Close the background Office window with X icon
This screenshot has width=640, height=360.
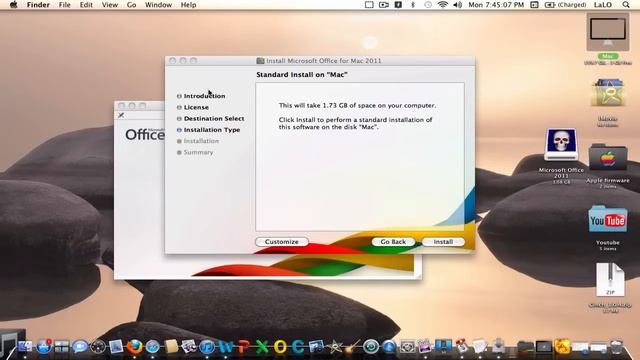coord(121,116)
